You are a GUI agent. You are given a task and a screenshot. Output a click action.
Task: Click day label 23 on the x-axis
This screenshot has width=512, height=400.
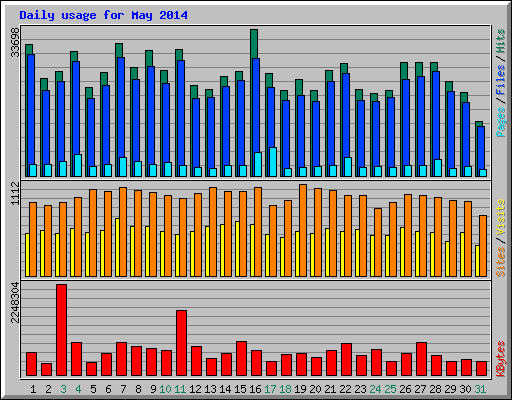pyautogui.click(x=360, y=389)
